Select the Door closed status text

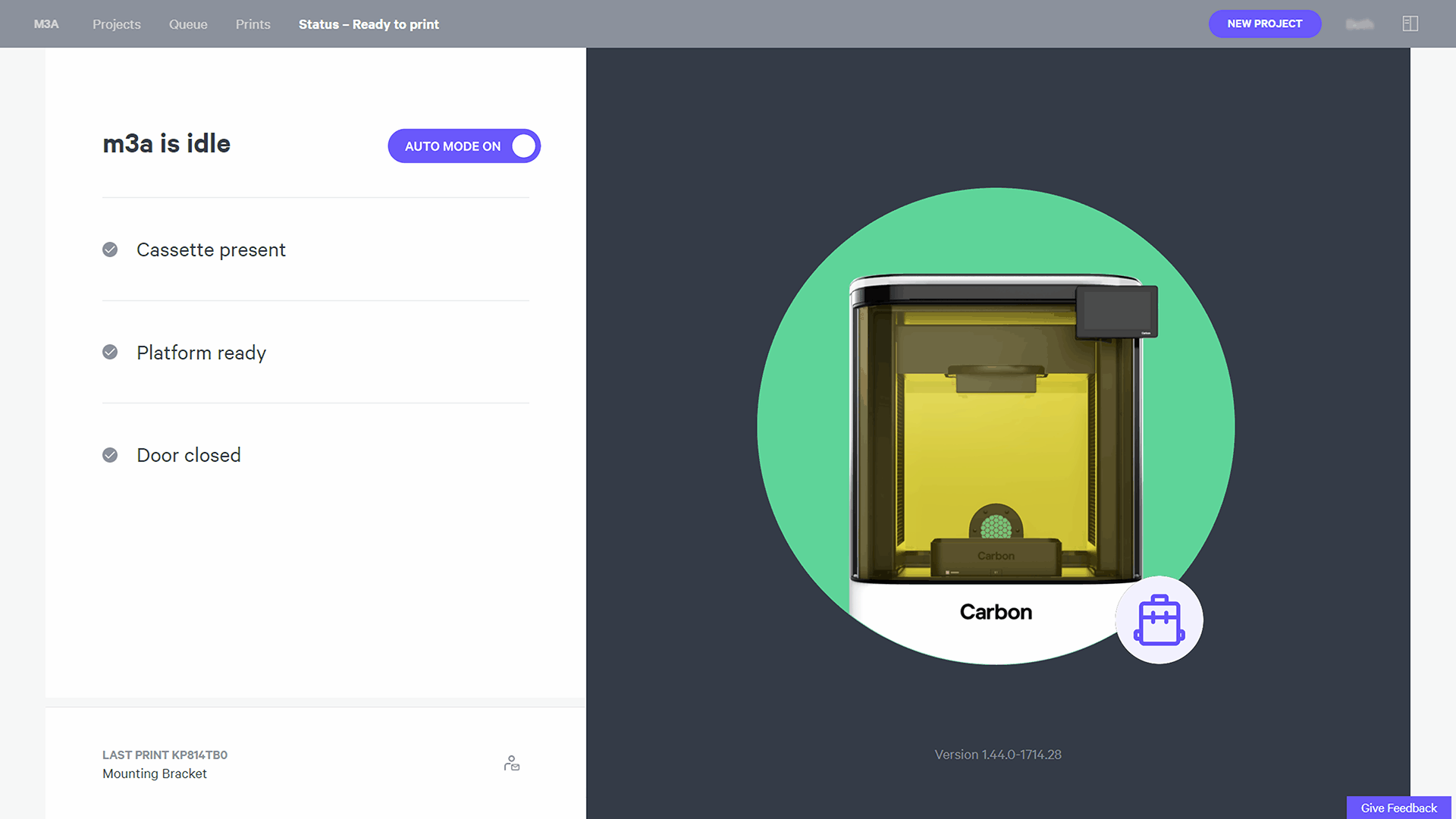(189, 455)
